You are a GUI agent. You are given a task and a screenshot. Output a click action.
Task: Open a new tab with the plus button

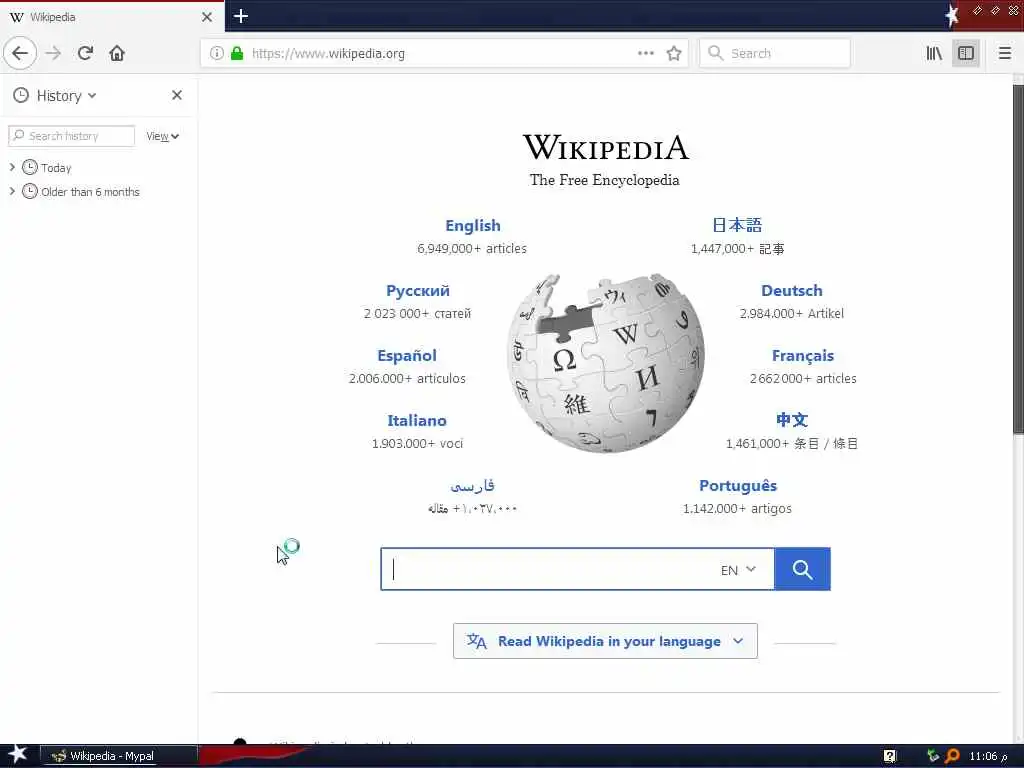click(241, 16)
